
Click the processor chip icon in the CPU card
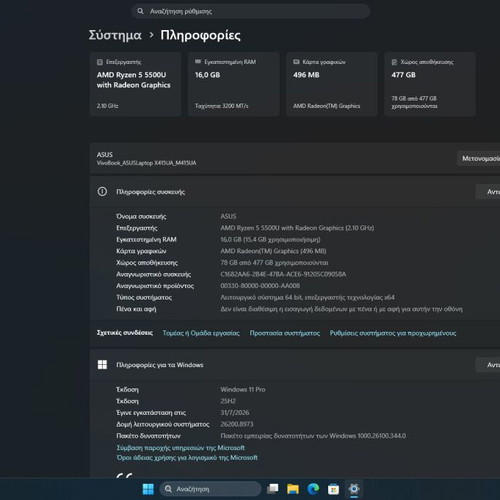tap(100, 62)
